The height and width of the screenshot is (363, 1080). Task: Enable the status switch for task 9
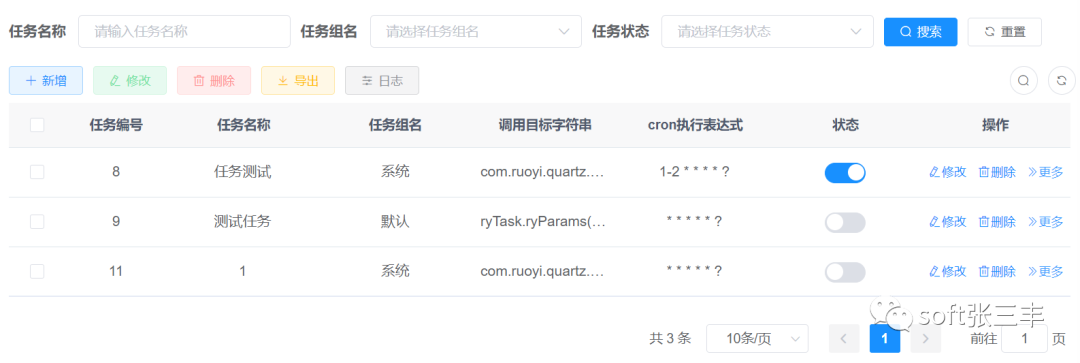point(845,222)
